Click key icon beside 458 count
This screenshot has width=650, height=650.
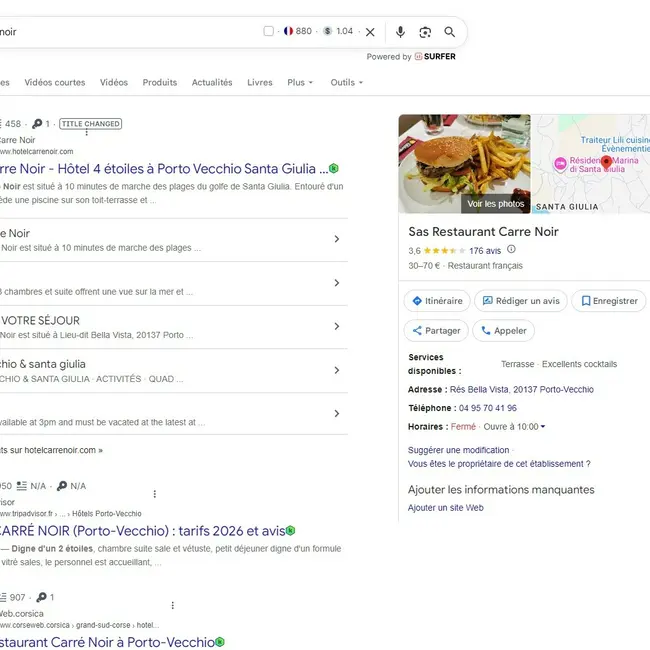(x=37, y=124)
